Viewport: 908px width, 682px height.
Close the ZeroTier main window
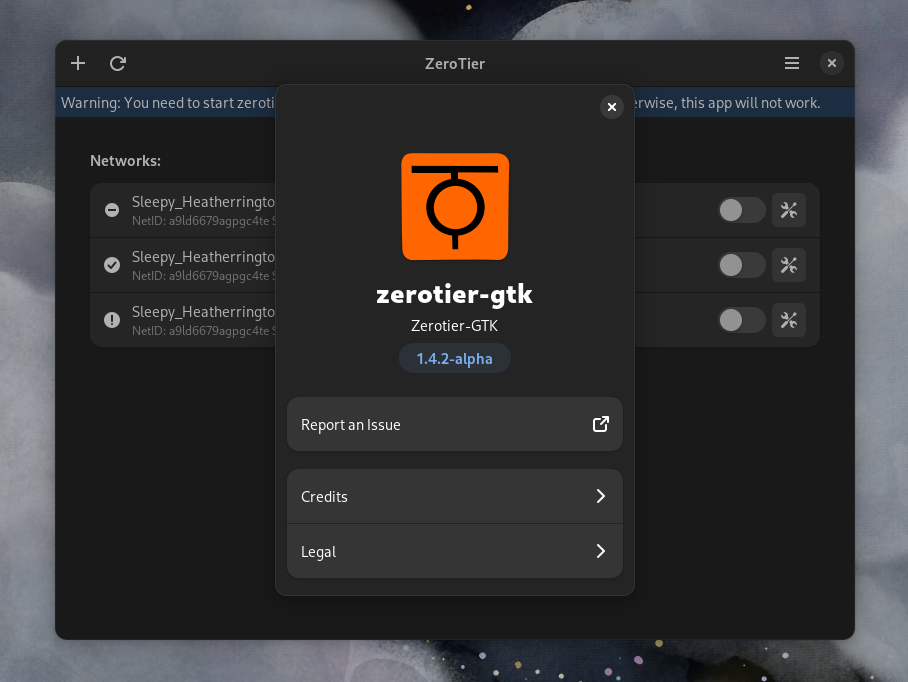click(832, 63)
